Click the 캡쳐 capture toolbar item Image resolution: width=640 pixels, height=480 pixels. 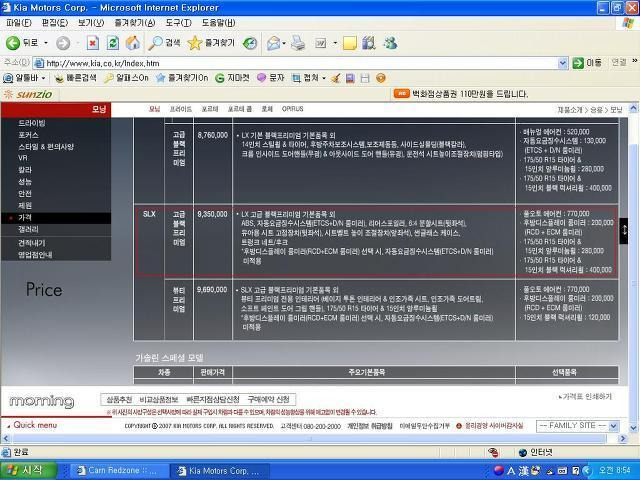(305, 78)
